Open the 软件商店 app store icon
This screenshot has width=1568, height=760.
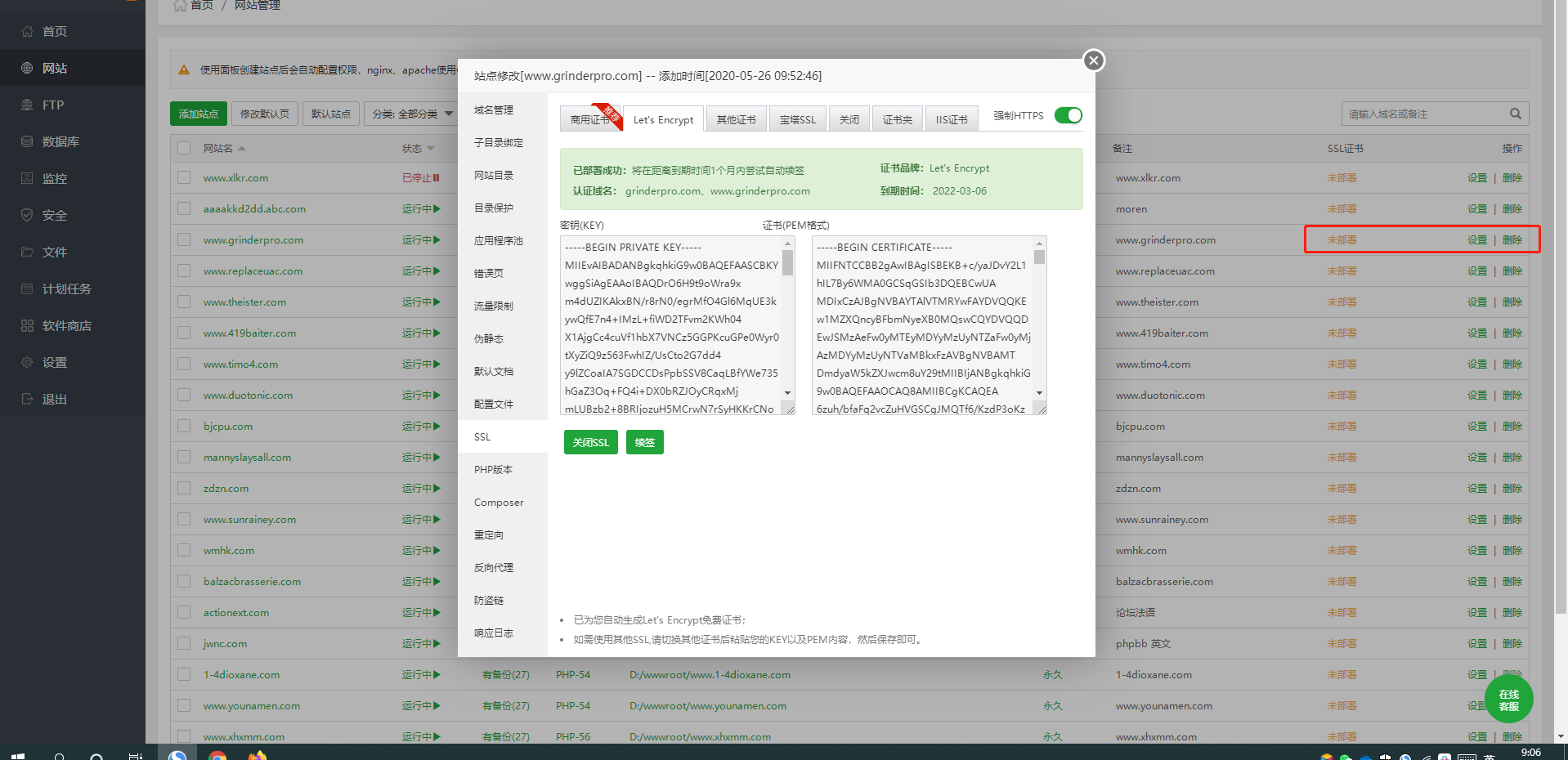tap(27, 325)
